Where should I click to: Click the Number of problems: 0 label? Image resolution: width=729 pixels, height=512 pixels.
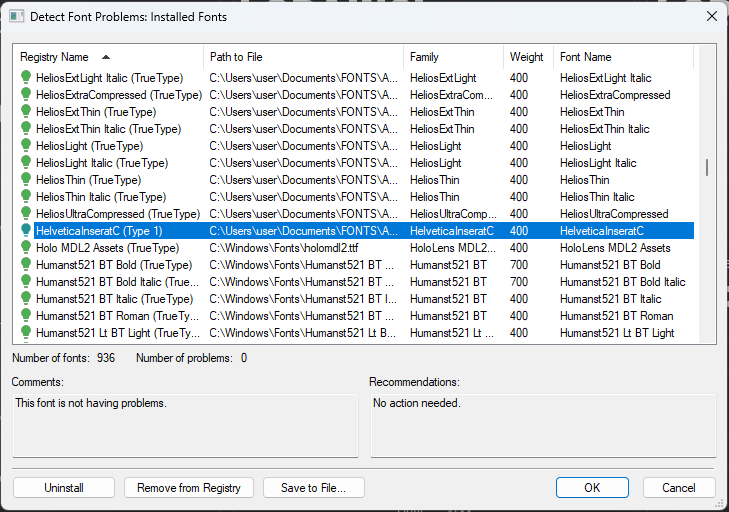pos(192,358)
